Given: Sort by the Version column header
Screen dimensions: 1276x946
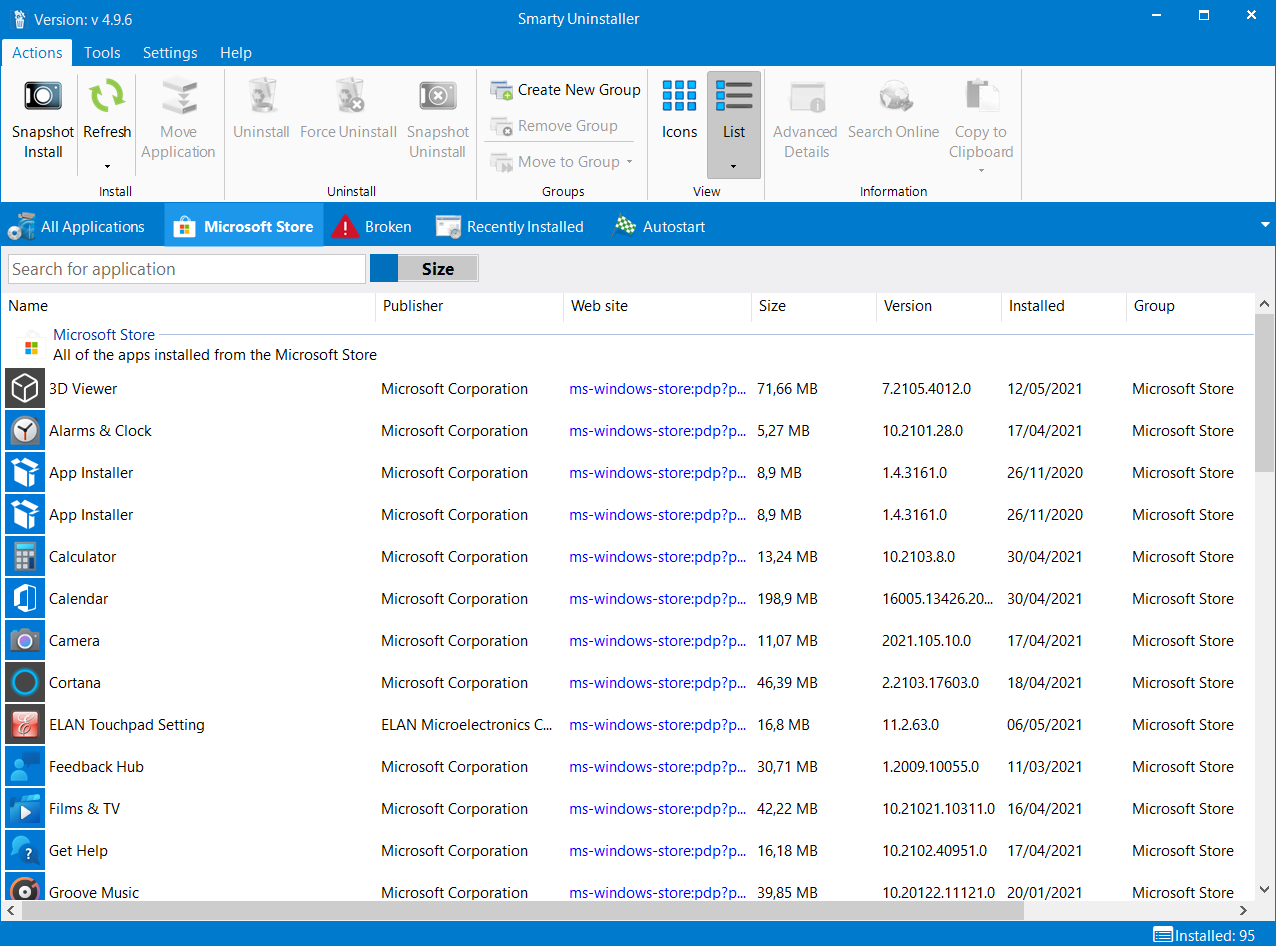Looking at the screenshot, I should [939, 306].
